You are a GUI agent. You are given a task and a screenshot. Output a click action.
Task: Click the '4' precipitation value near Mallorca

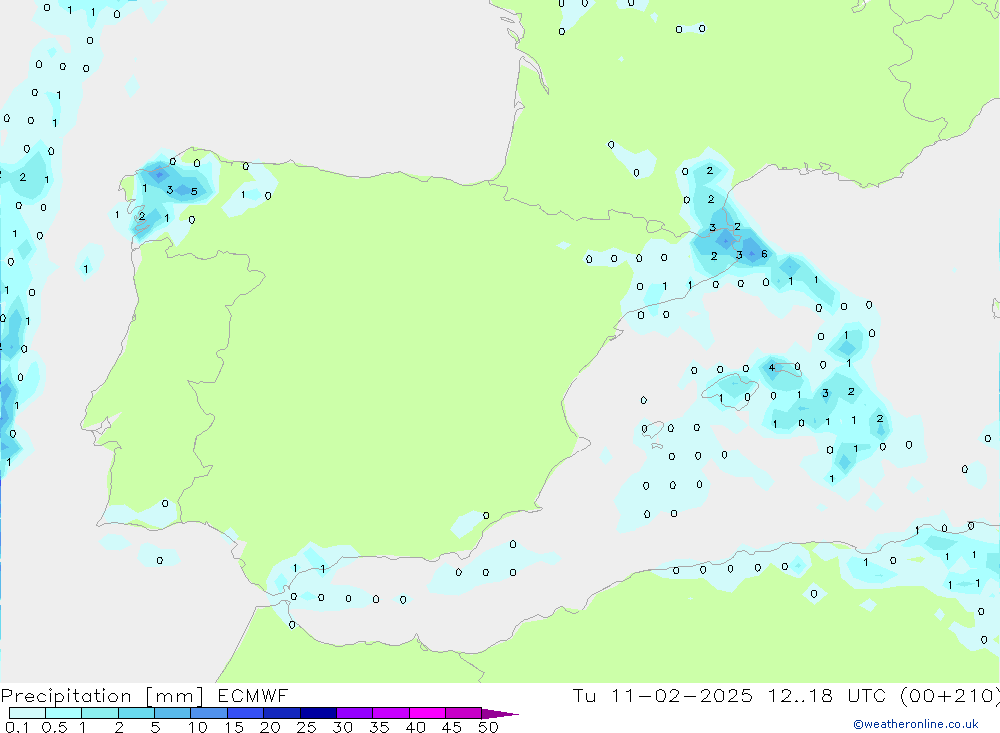[772, 367]
